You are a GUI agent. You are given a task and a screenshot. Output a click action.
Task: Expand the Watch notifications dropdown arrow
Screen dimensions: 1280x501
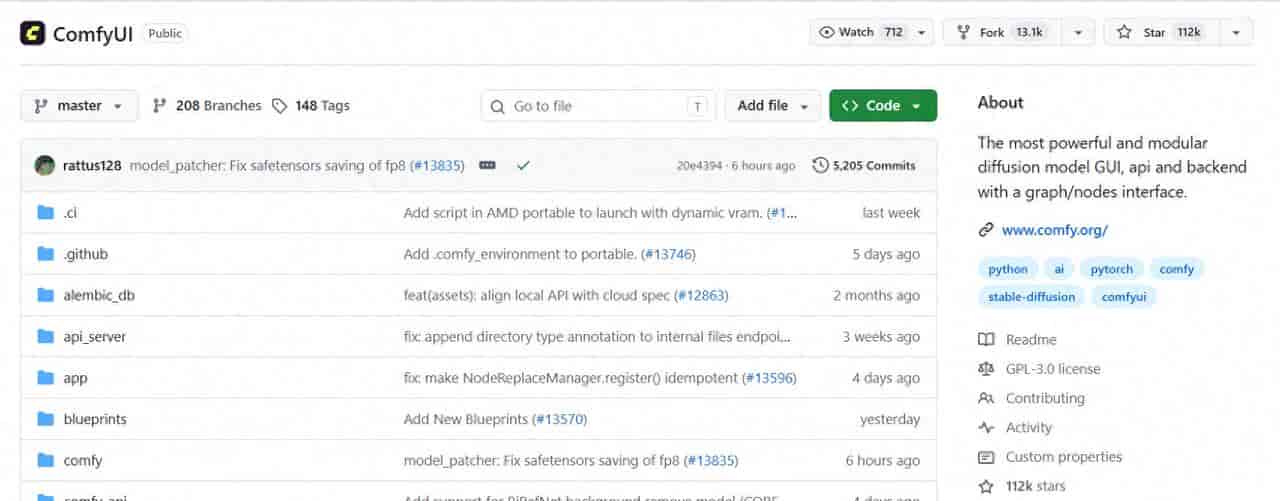922,32
